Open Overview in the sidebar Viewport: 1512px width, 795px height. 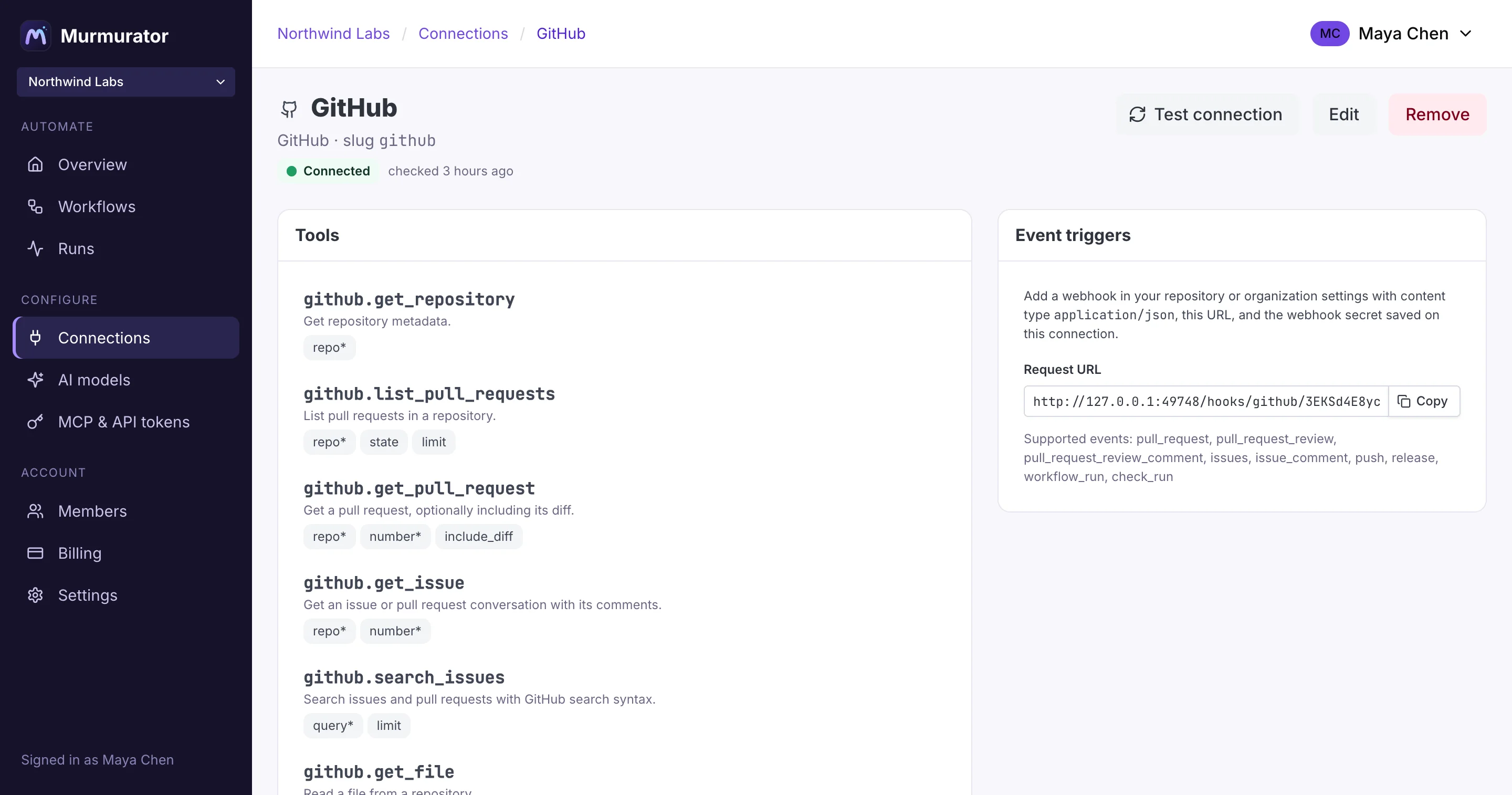tap(126, 164)
